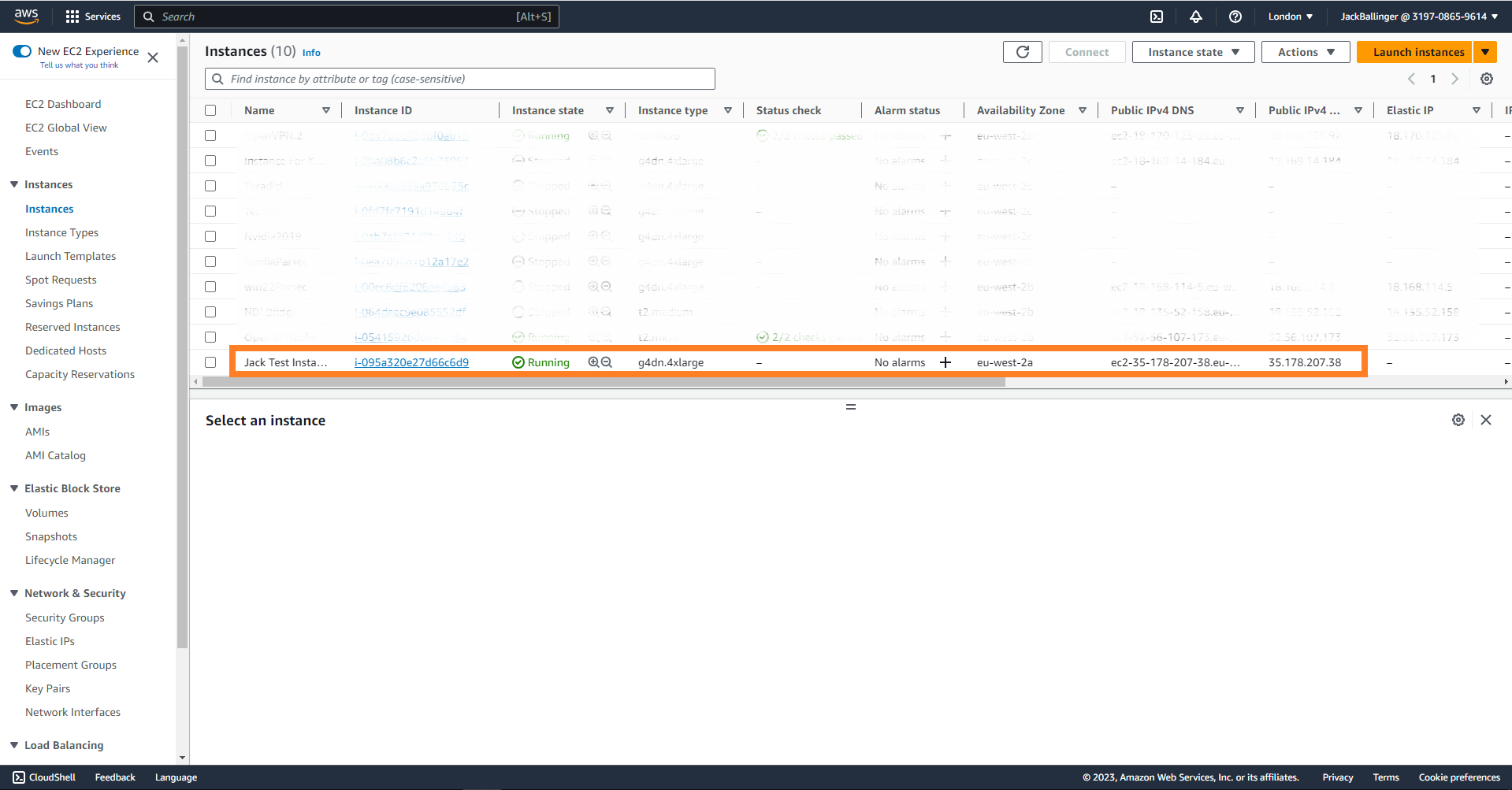Open the Services grid menu
Image resolution: width=1512 pixels, height=790 pixels.
pyautogui.click(x=93, y=17)
